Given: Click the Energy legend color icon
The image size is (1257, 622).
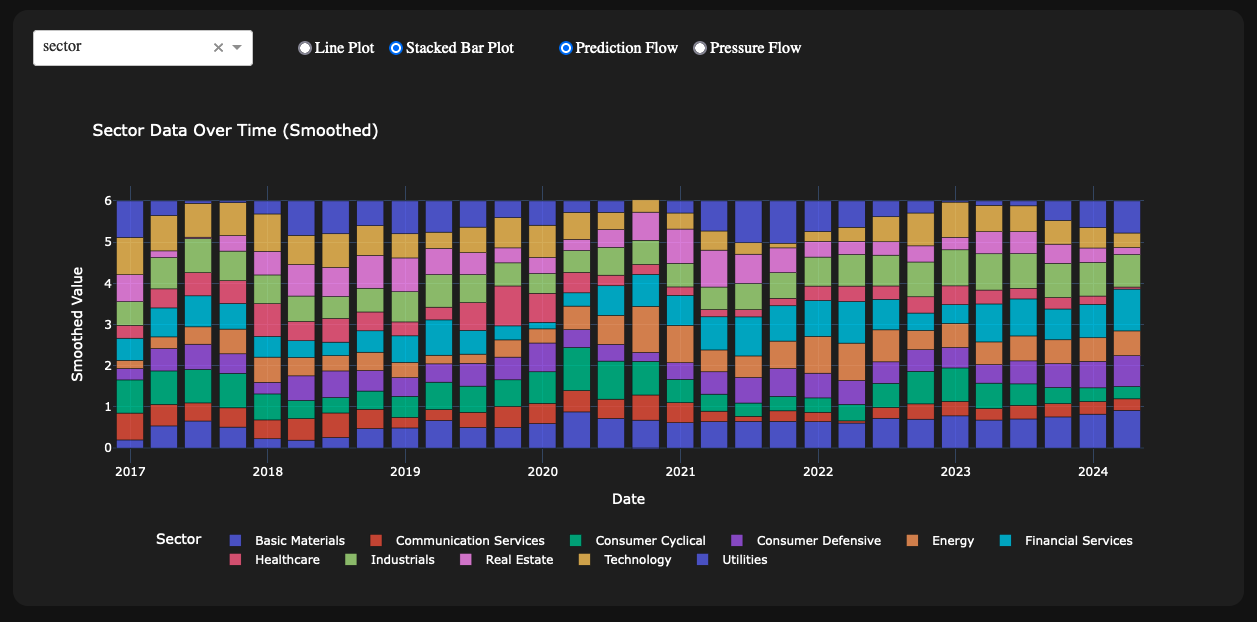Looking at the screenshot, I should pos(912,541).
